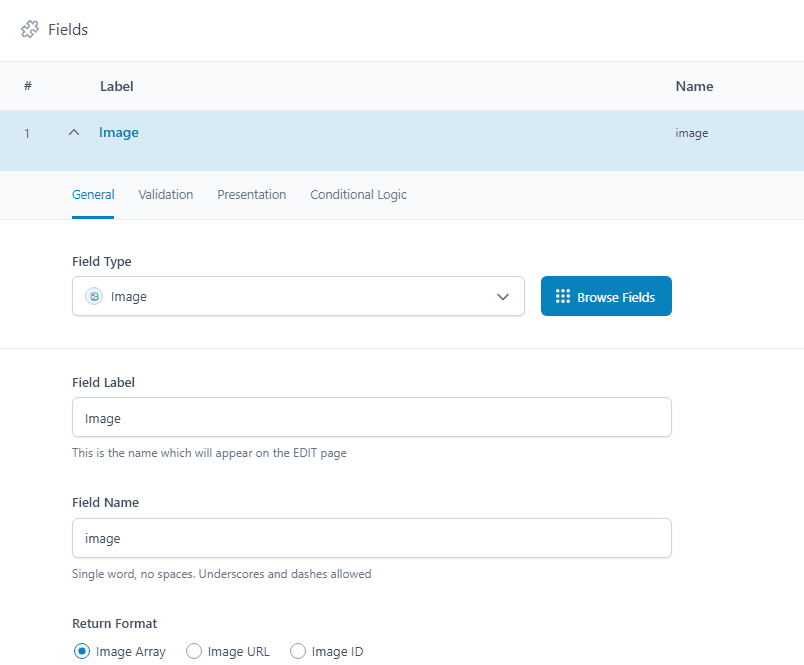Screen dimensions: 804x665
Task: Click the field name value "image" in row
Action: click(691, 133)
